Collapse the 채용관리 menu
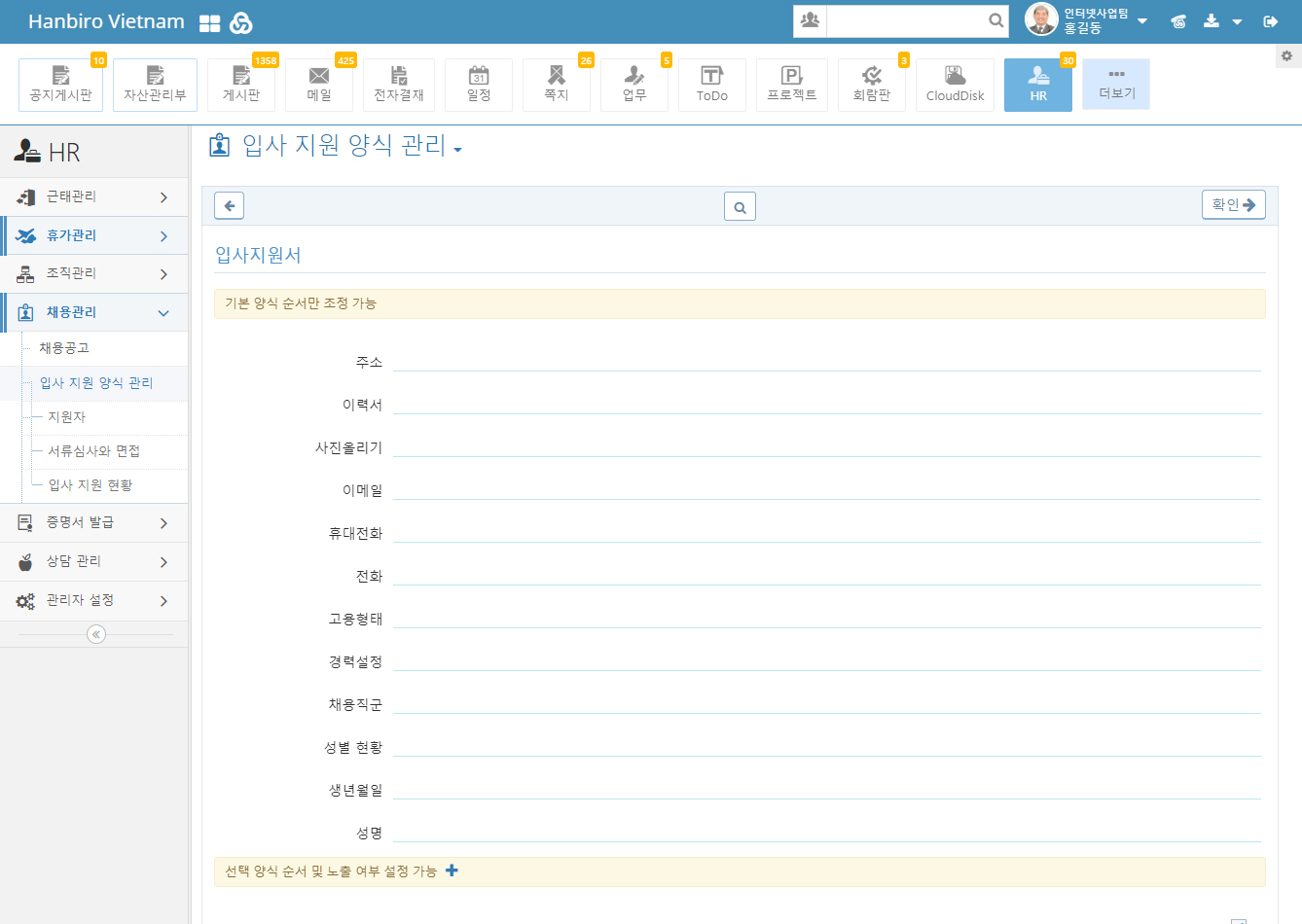The image size is (1302, 924). [93, 312]
